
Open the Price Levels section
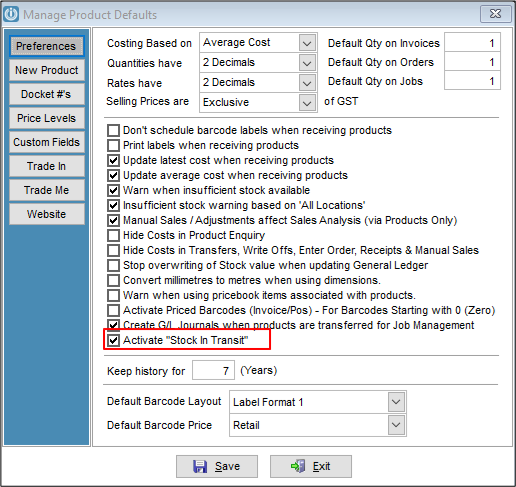47,118
